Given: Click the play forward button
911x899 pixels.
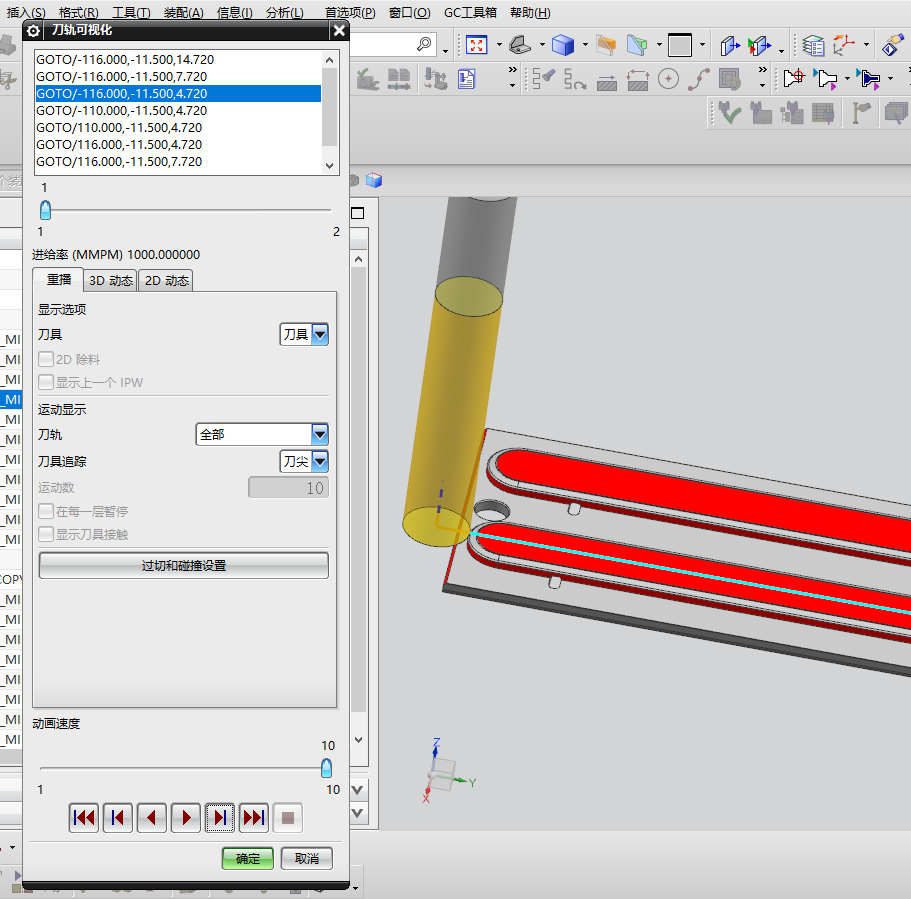Looking at the screenshot, I should pos(186,818).
